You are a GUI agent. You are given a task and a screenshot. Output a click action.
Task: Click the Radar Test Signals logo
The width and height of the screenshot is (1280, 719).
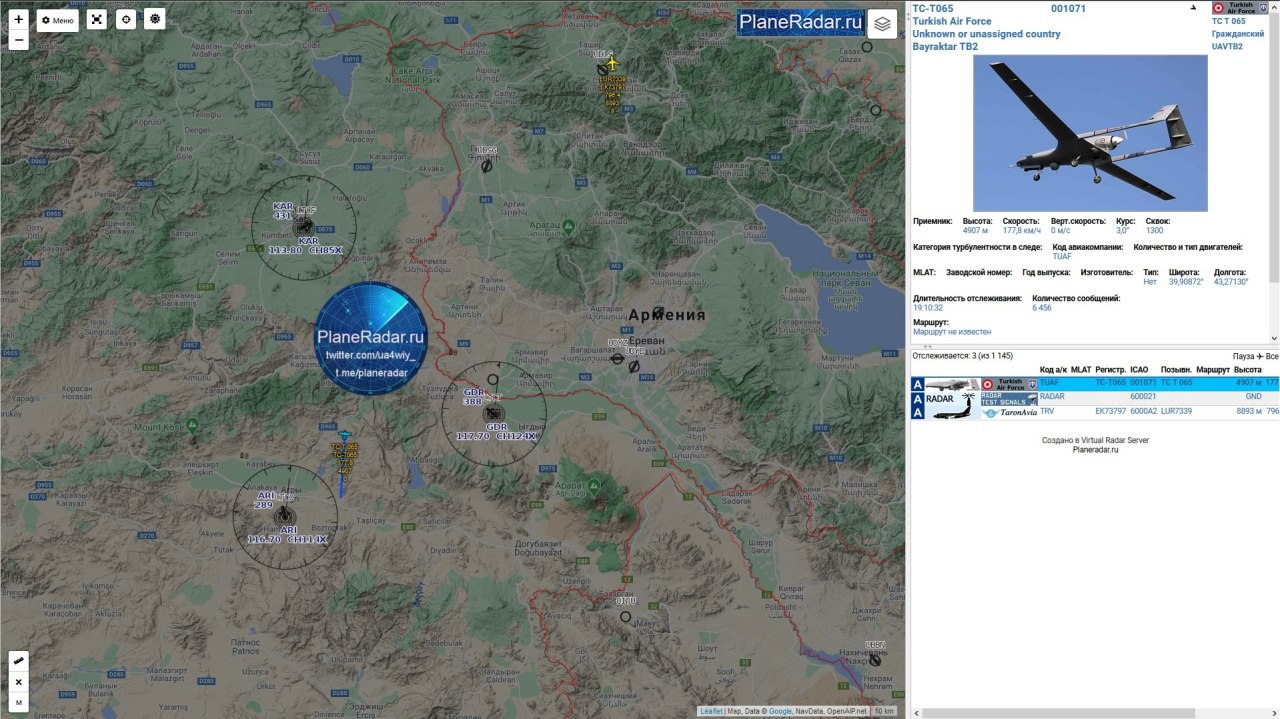pyautogui.click(x=1009, y=398)
